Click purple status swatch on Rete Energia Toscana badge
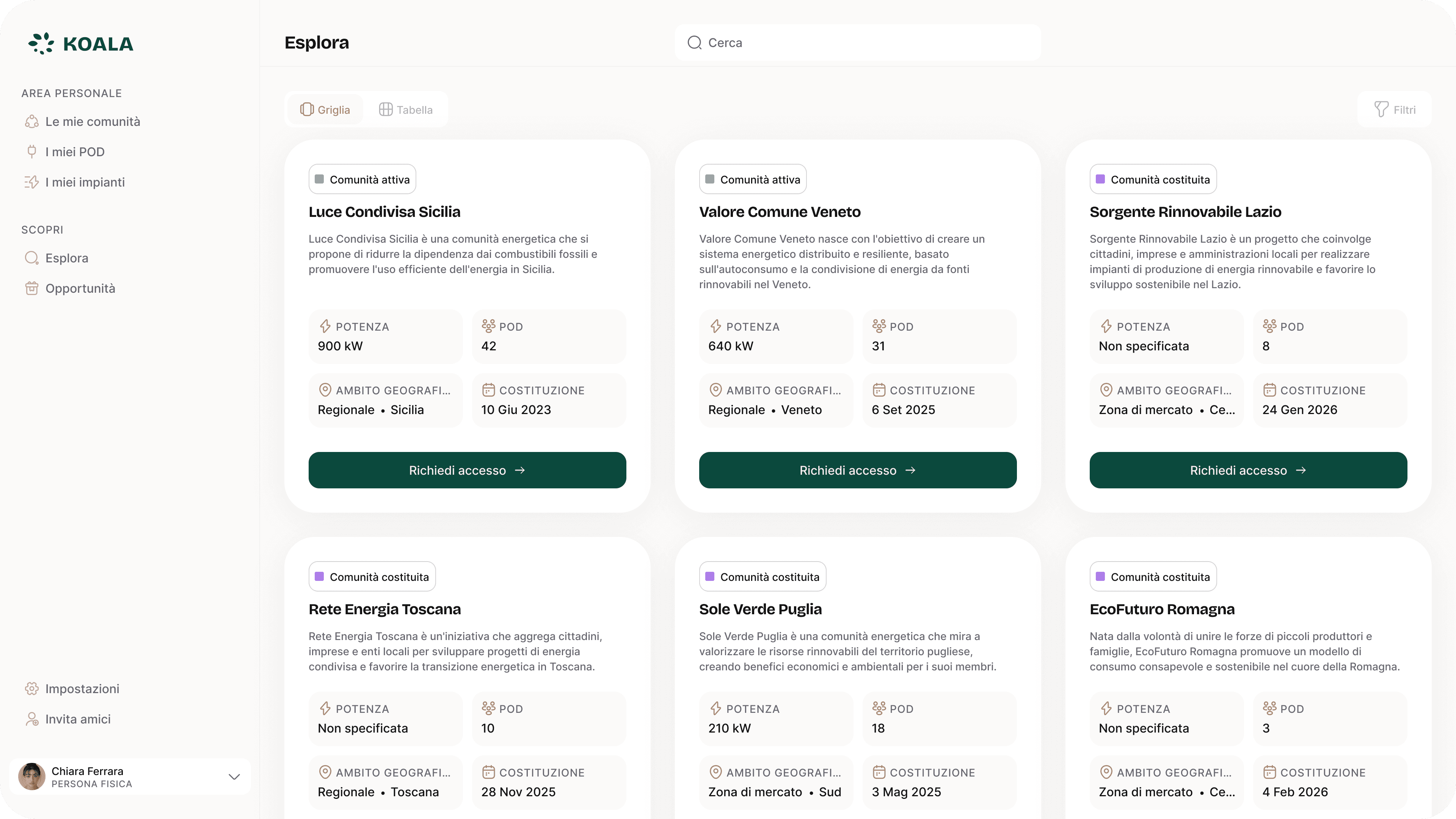Image resolution: width=1456 pixels, height=819 pixels. (x=319, y=576)
